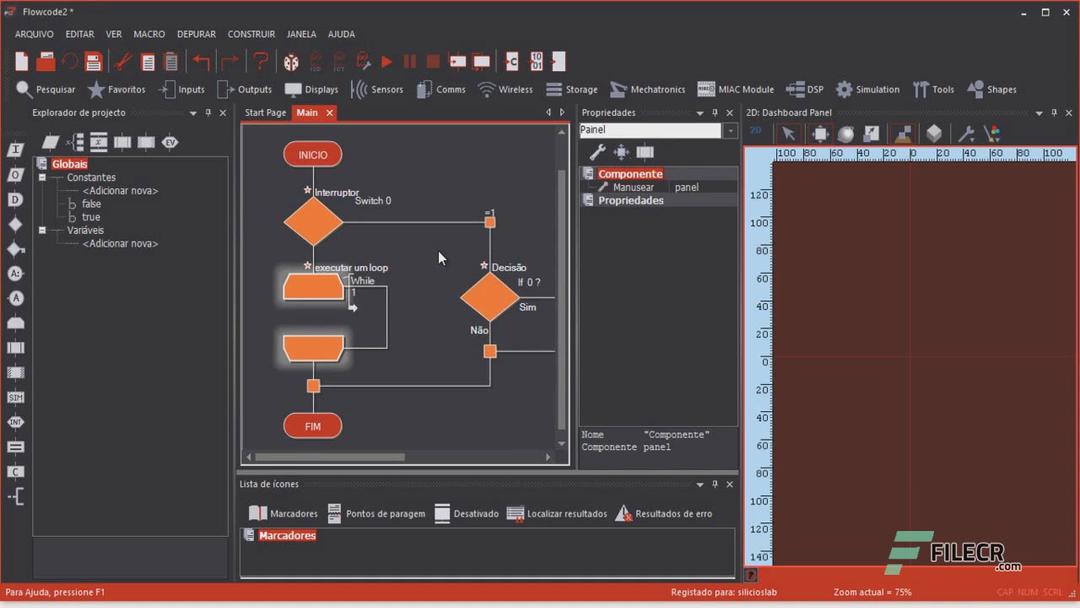Select the cursor arrow tool in Dashboard Panel
This screenshot has width=1080, height=608.
788,133
